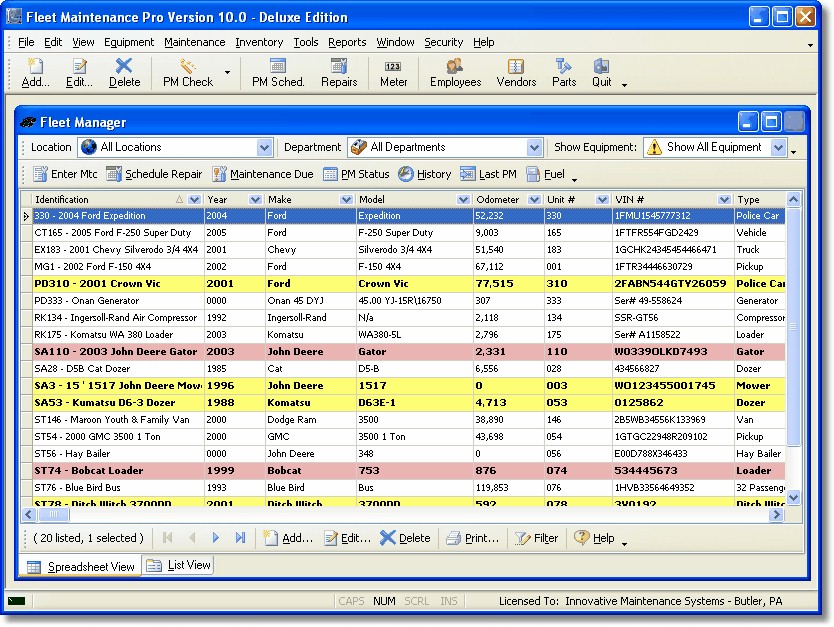Click the horizontal scrollbar right arrow

point(777,514)
